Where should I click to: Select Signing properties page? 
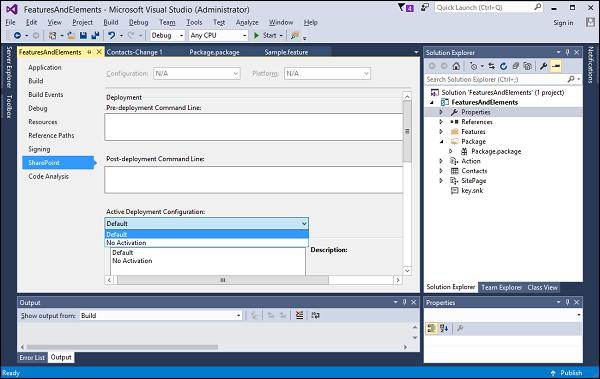(x=39, y=149)
